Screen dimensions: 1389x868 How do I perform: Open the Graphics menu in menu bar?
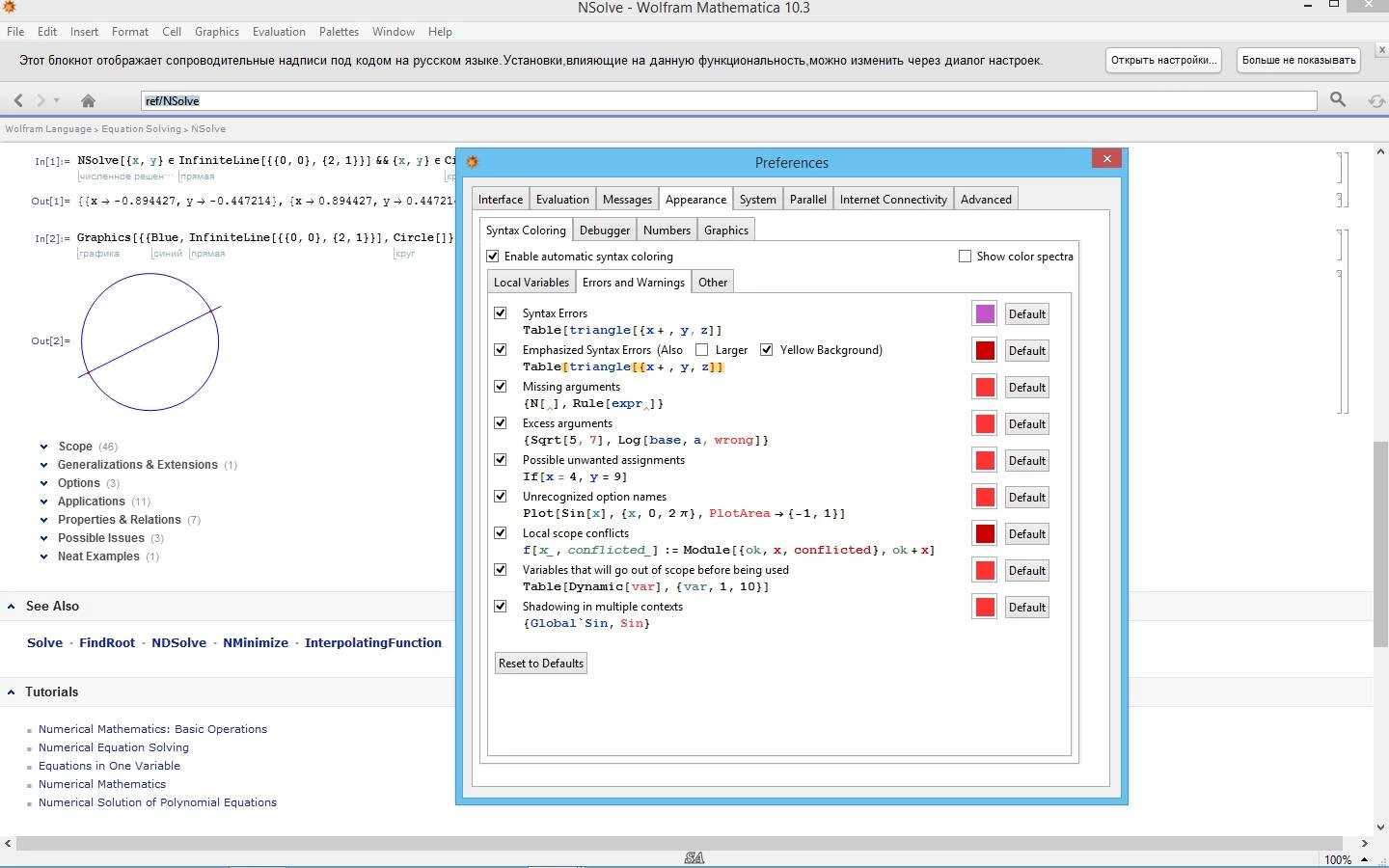click(x=217, y=32)
